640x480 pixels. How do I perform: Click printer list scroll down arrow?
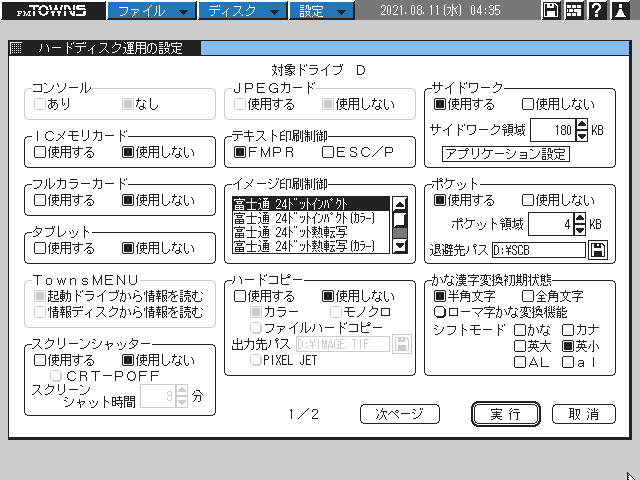click(400, 246)
